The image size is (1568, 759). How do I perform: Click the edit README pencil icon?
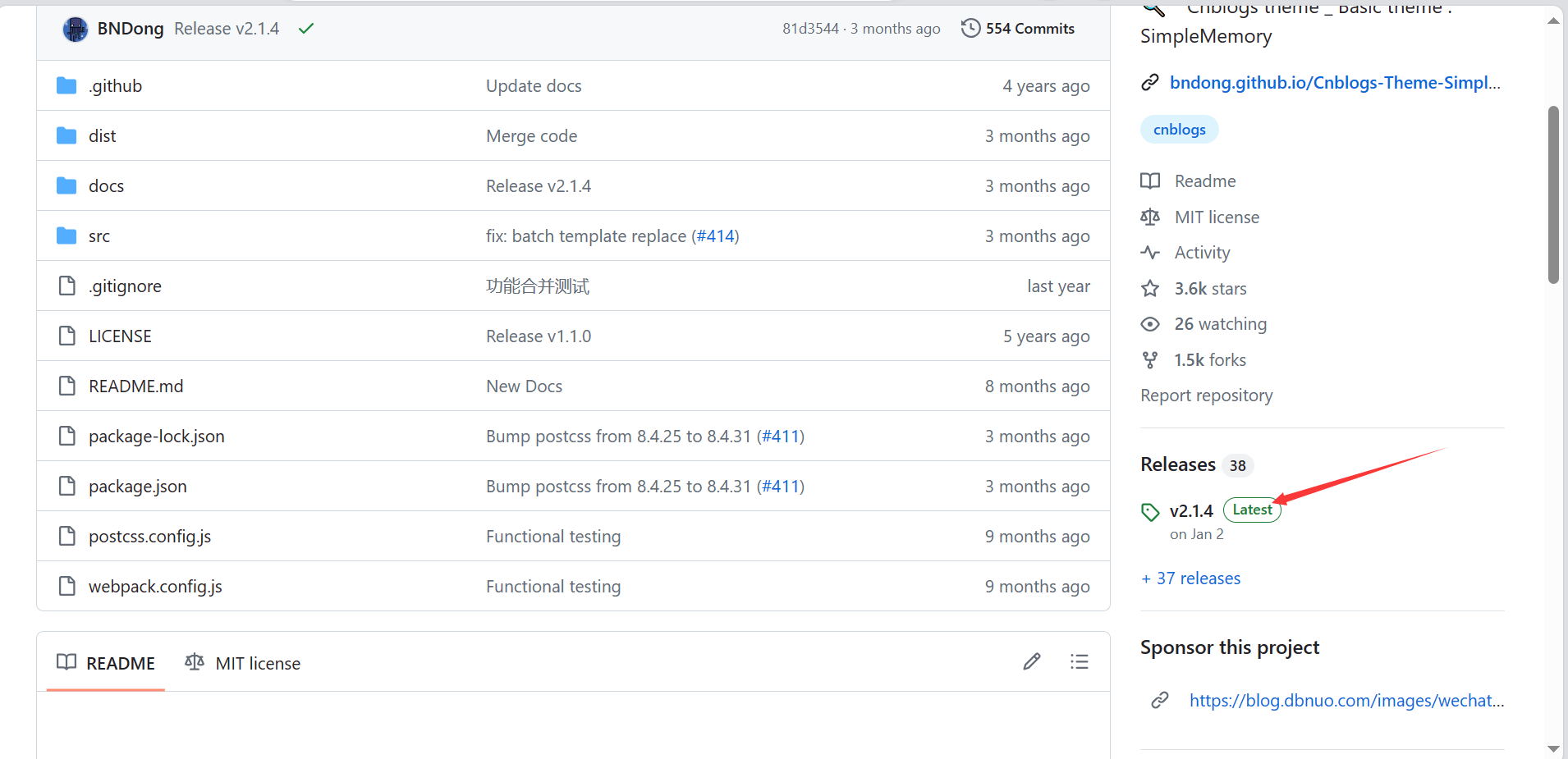tap(1032, 661)
